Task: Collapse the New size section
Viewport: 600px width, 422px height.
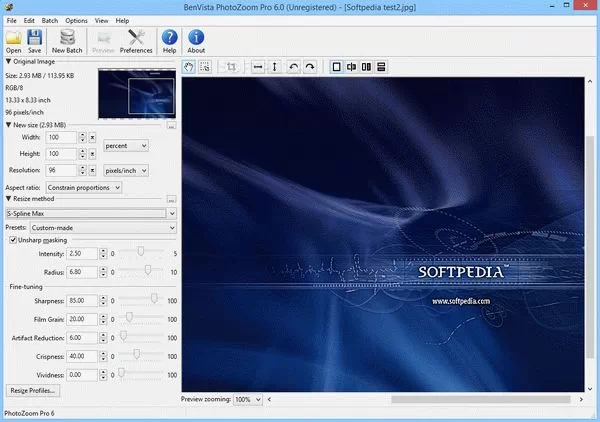Action: tap(8, 125)
